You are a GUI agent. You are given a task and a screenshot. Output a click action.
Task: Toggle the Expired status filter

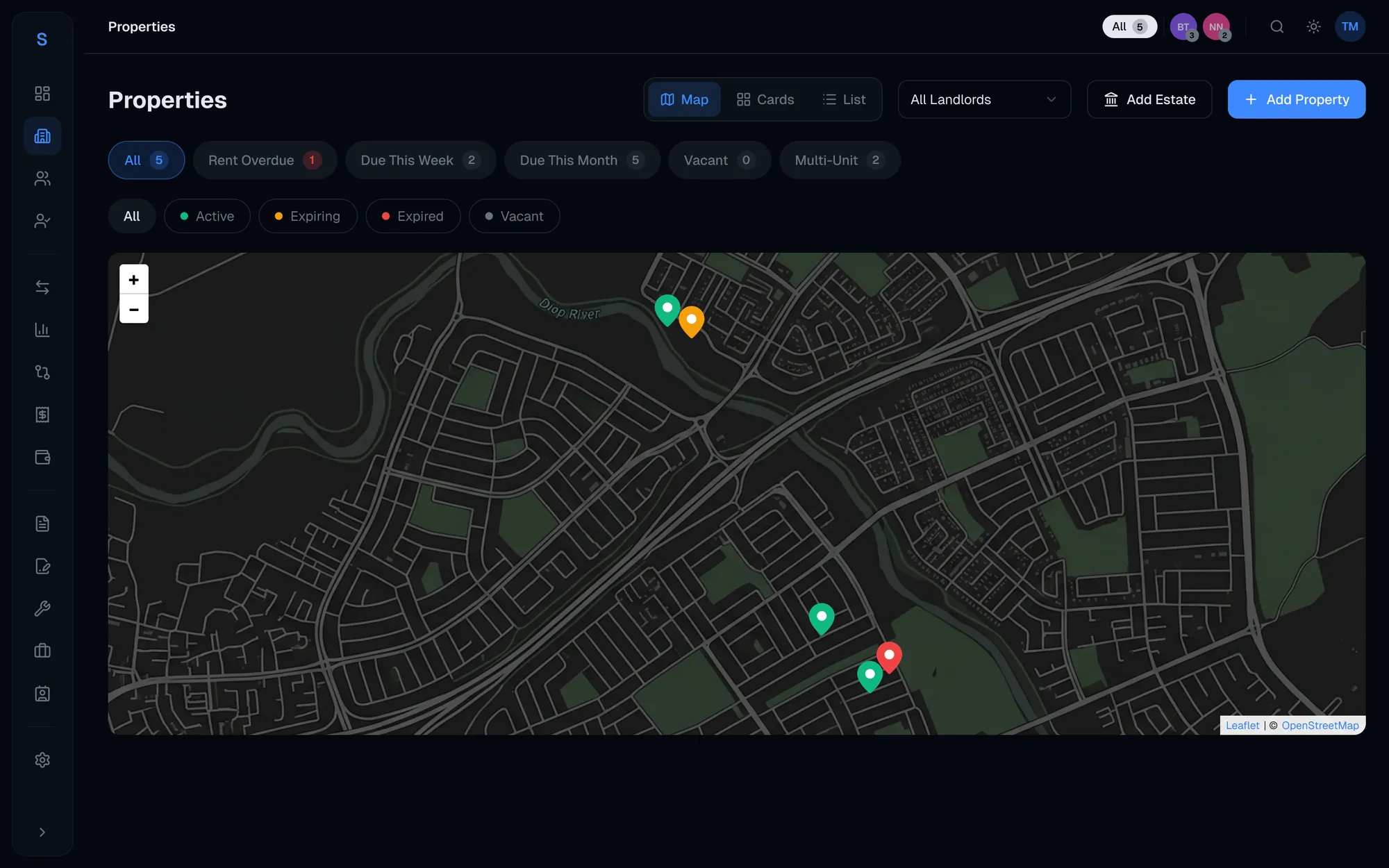pyautogui.click(x=413, y=216)
